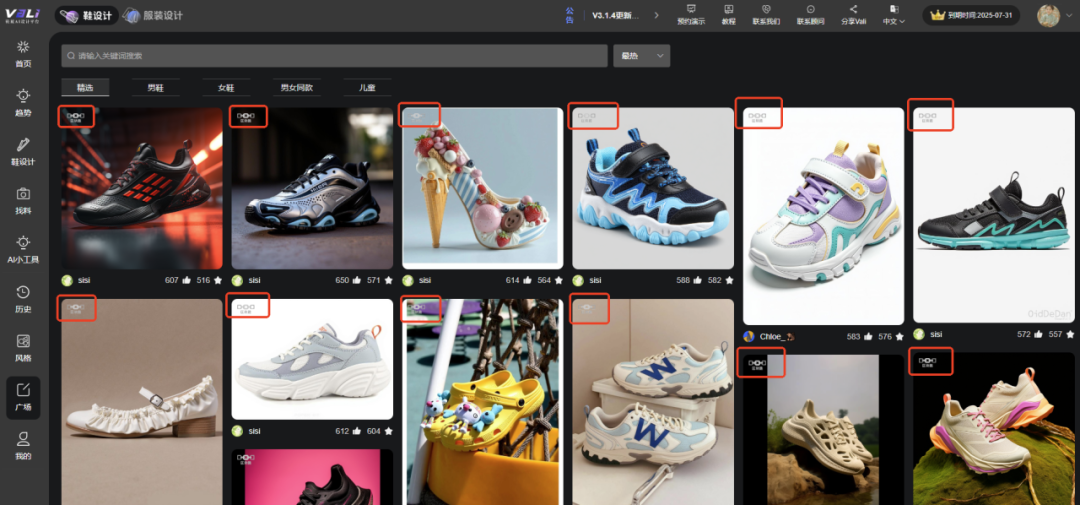The width and height of the screenshot is (1080, 505).
Task: Select the 儿童 category tab
Action: [x=367, y=87]
